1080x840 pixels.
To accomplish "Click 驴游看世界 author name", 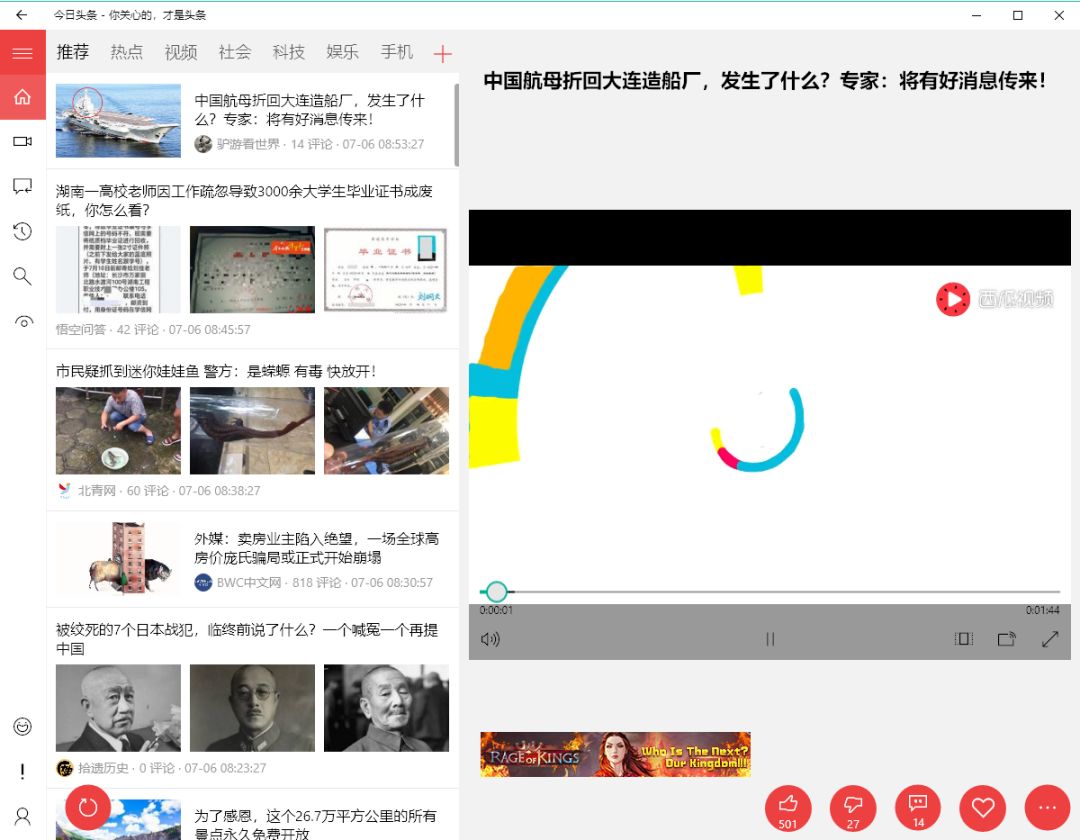I will tap(248, 144).
